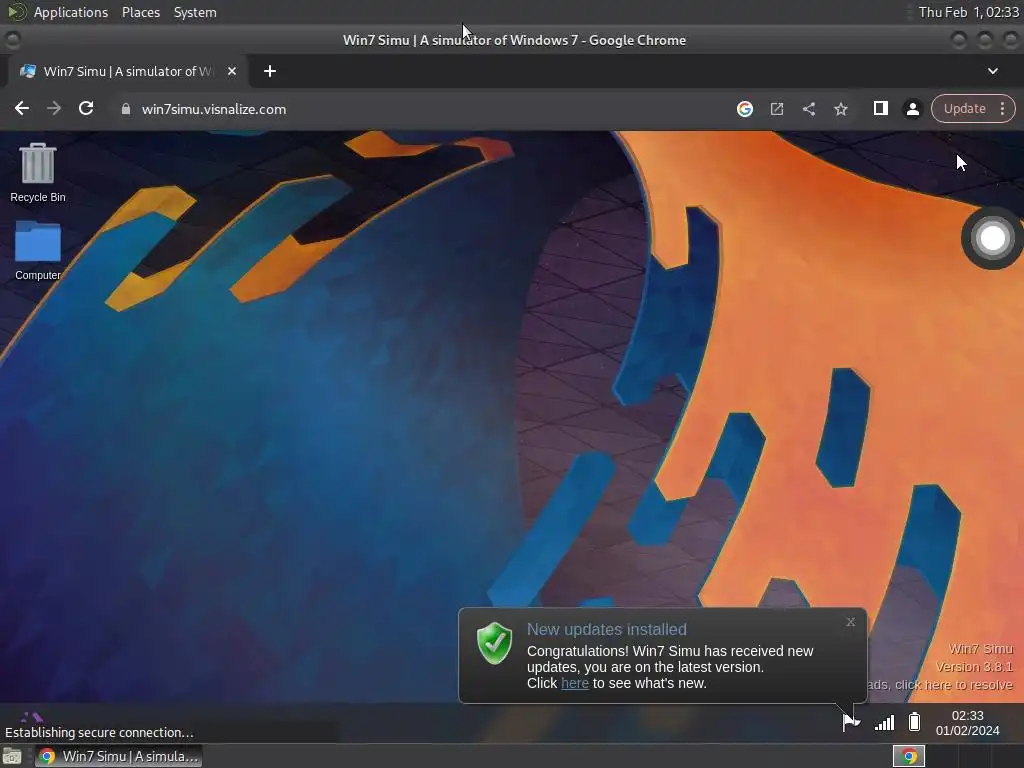Viewport: 1024px width, 768px height.
Task: Click the battery tray icon
Action: [x=914, y=722]
